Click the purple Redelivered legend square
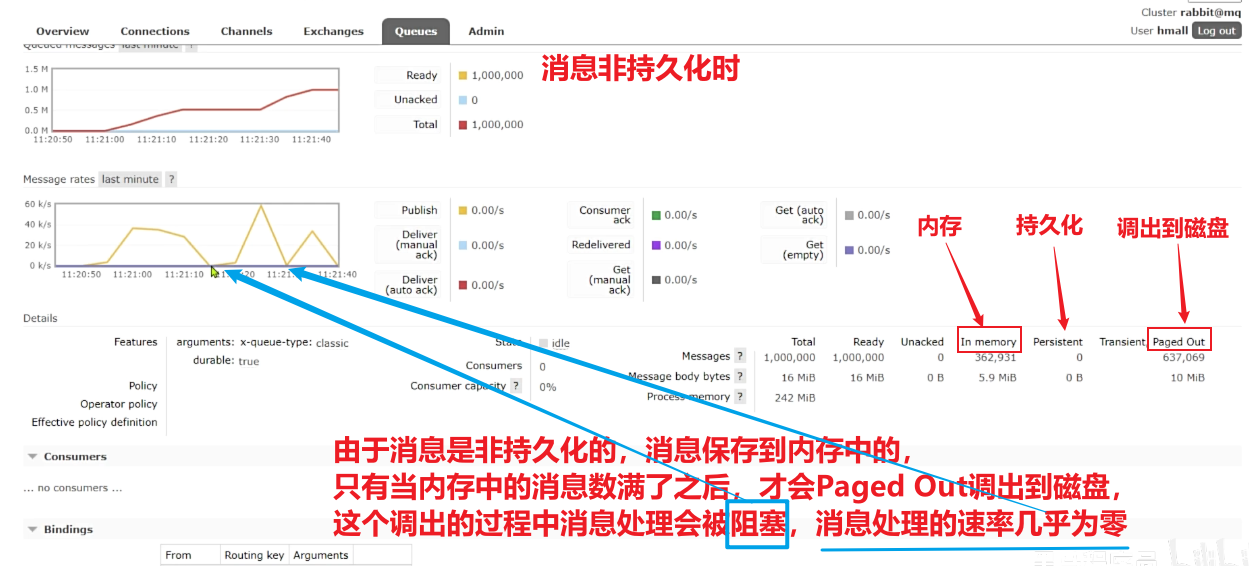Viewport: 1249px width, 566px height. point(656,245)
